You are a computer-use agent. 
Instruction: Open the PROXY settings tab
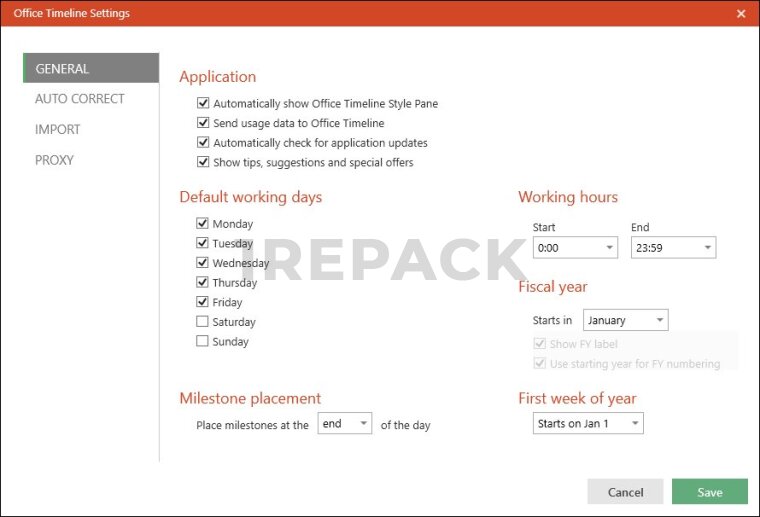54,160
